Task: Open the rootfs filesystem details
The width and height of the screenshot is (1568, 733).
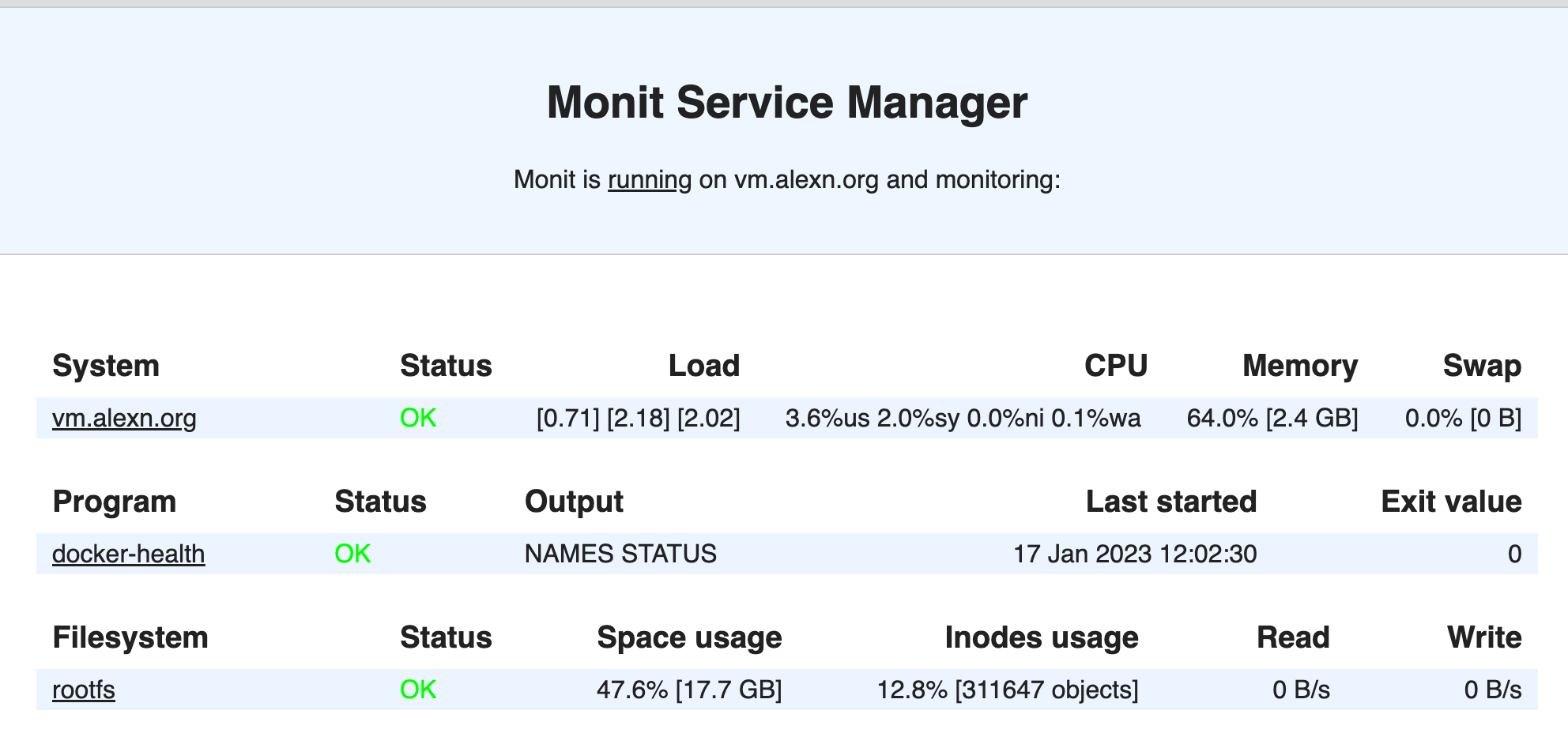Action: pyautogui.click(x=84, y=689)
